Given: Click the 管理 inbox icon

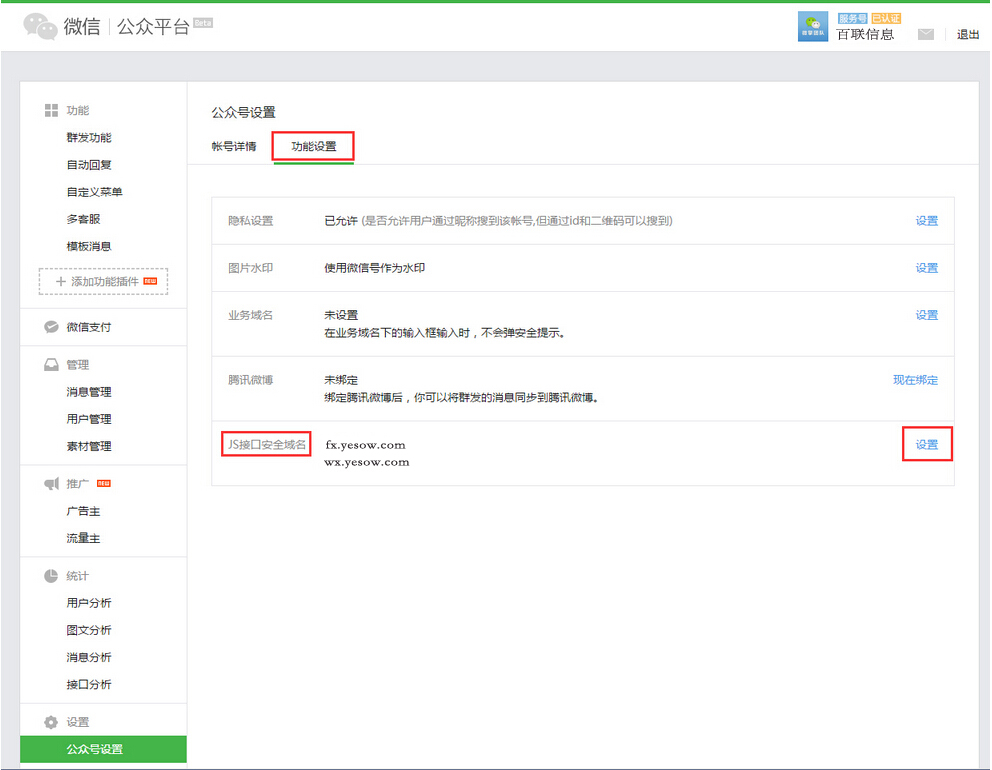Looking at the screenshot, I should [x=51, y=365].
